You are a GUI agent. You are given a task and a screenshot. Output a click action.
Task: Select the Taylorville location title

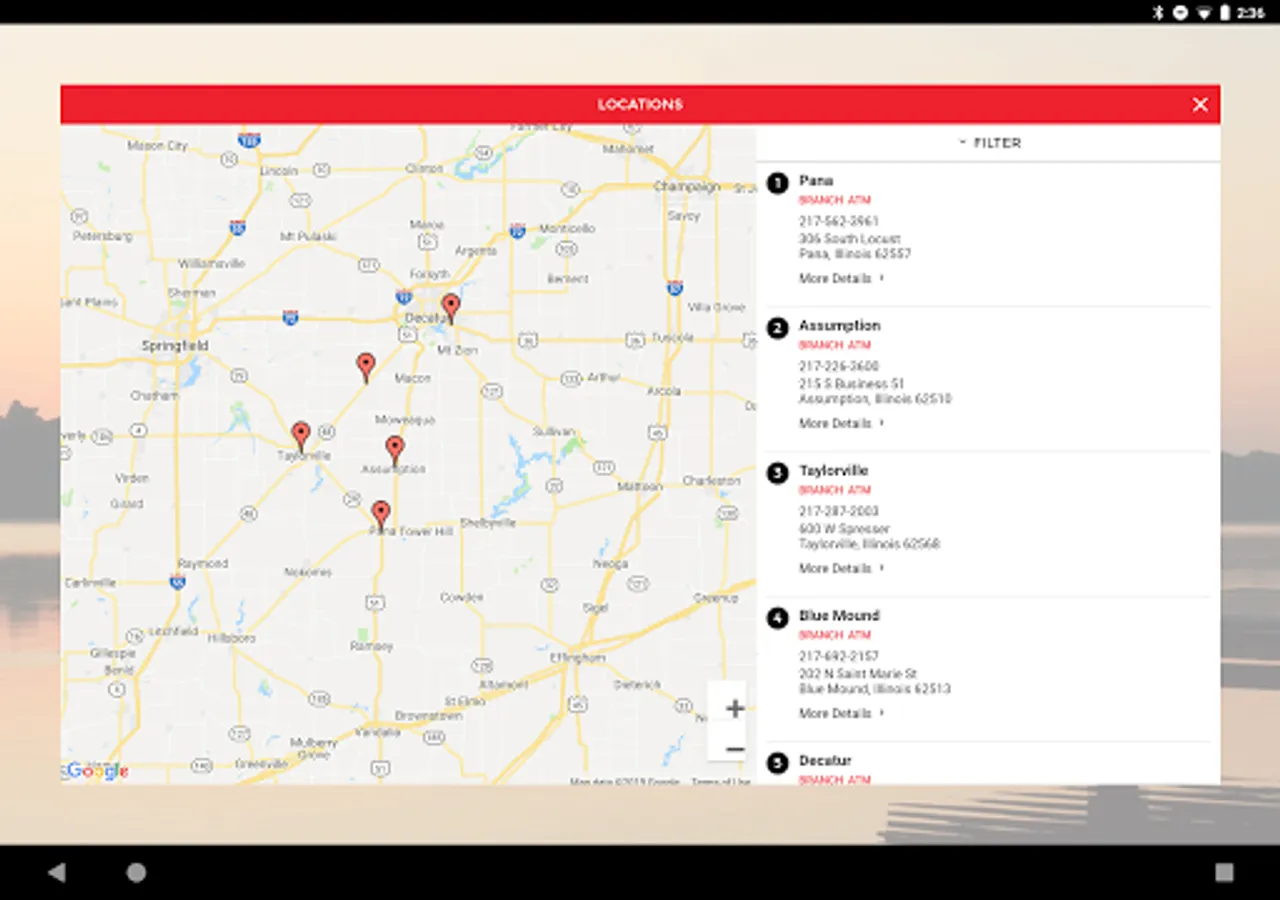(x=833, y=471)
